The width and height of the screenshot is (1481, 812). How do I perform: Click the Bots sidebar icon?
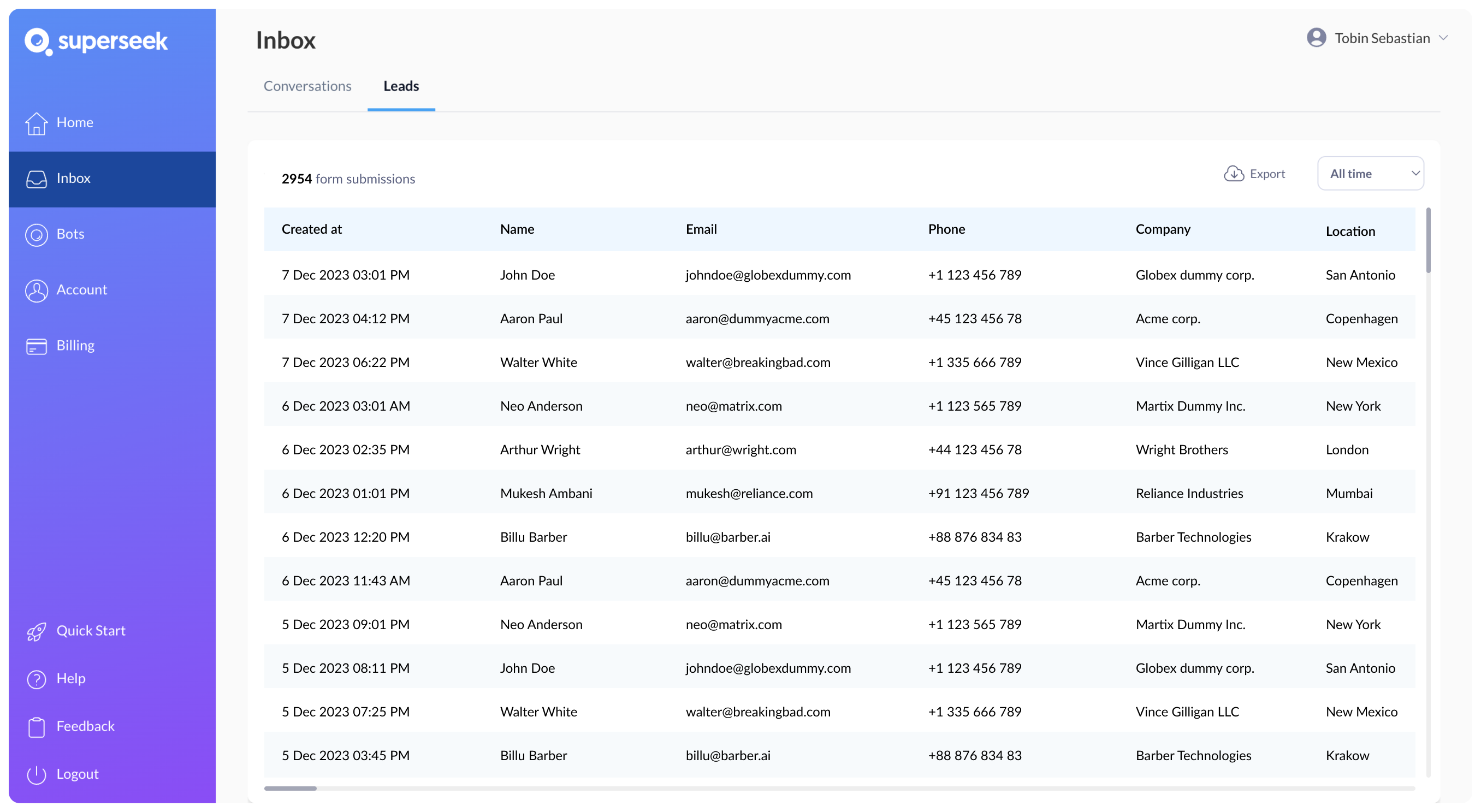[x=36, y=235]
